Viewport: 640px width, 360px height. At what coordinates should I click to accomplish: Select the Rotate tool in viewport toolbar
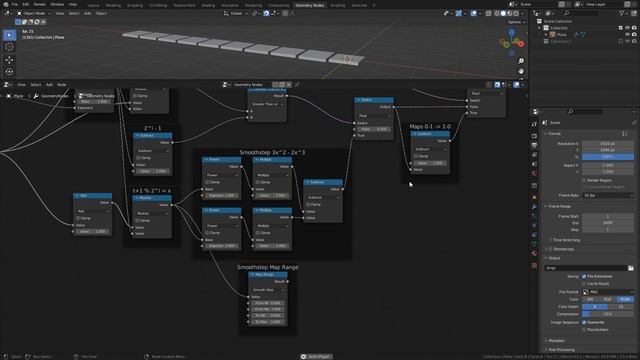(x=9, y=72)
